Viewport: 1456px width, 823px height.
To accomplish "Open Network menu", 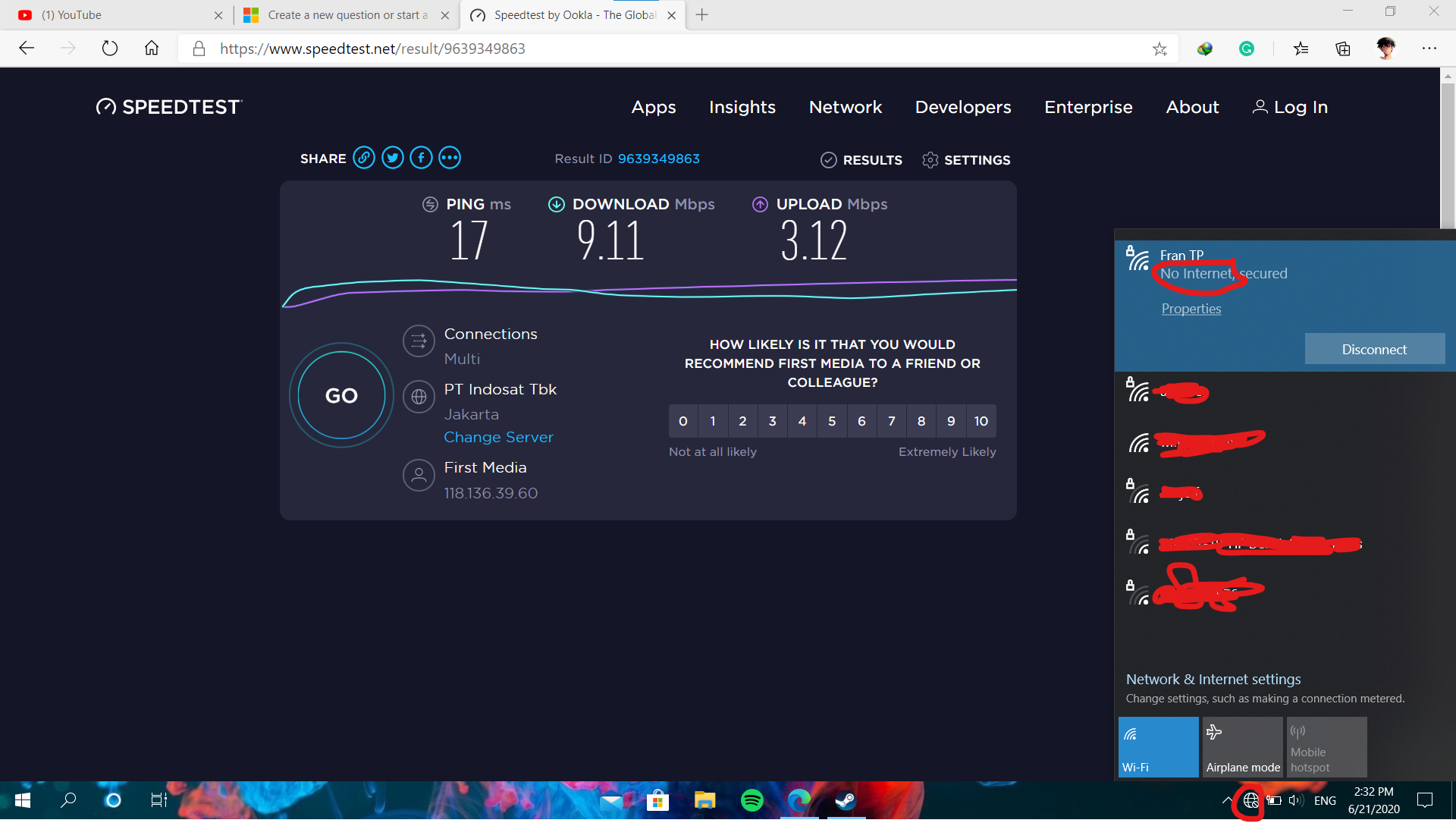I will (x=846, y=107).
